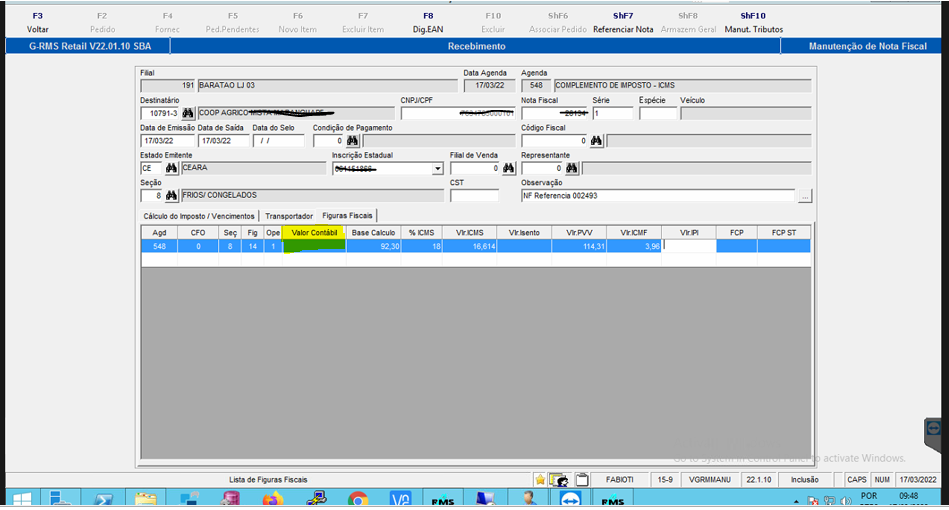Click the Vlr.ICMS cell 16,614
Screen dimensions: 949x510
point(470,246)
